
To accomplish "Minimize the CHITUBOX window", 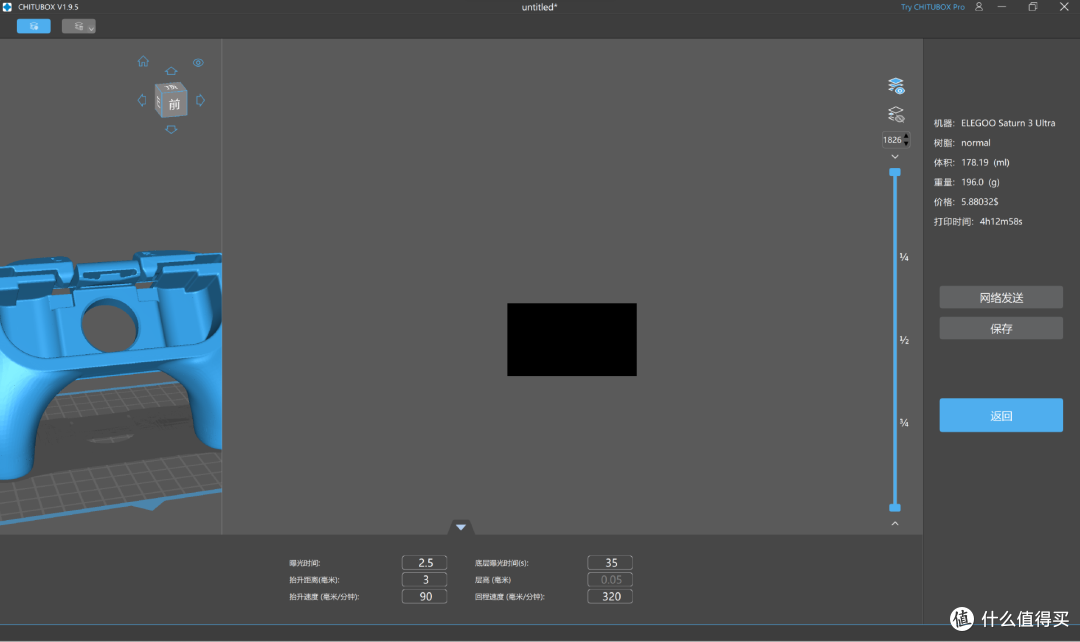I will 1001,7.
